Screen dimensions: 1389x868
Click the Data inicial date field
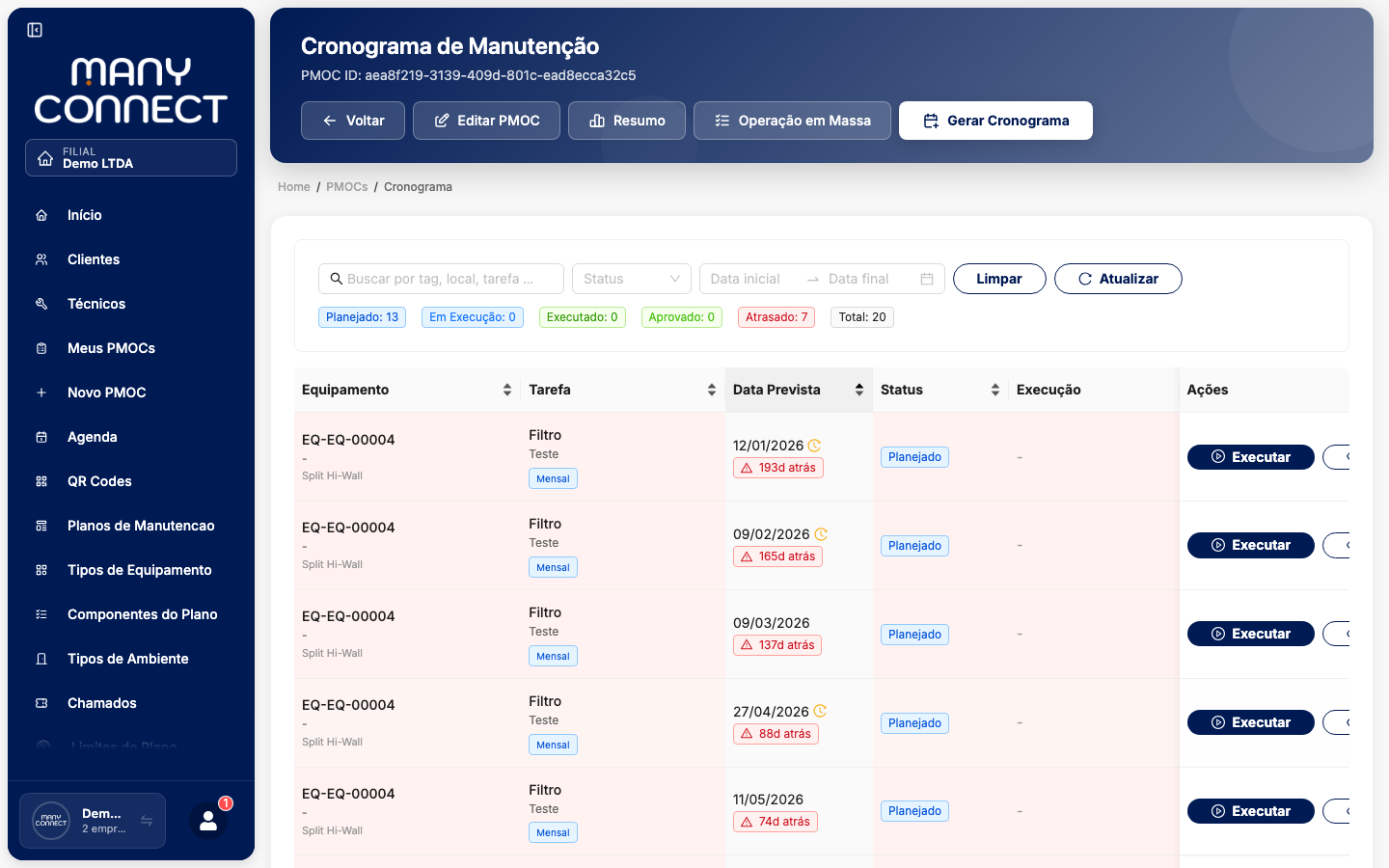tap(750, 279)
